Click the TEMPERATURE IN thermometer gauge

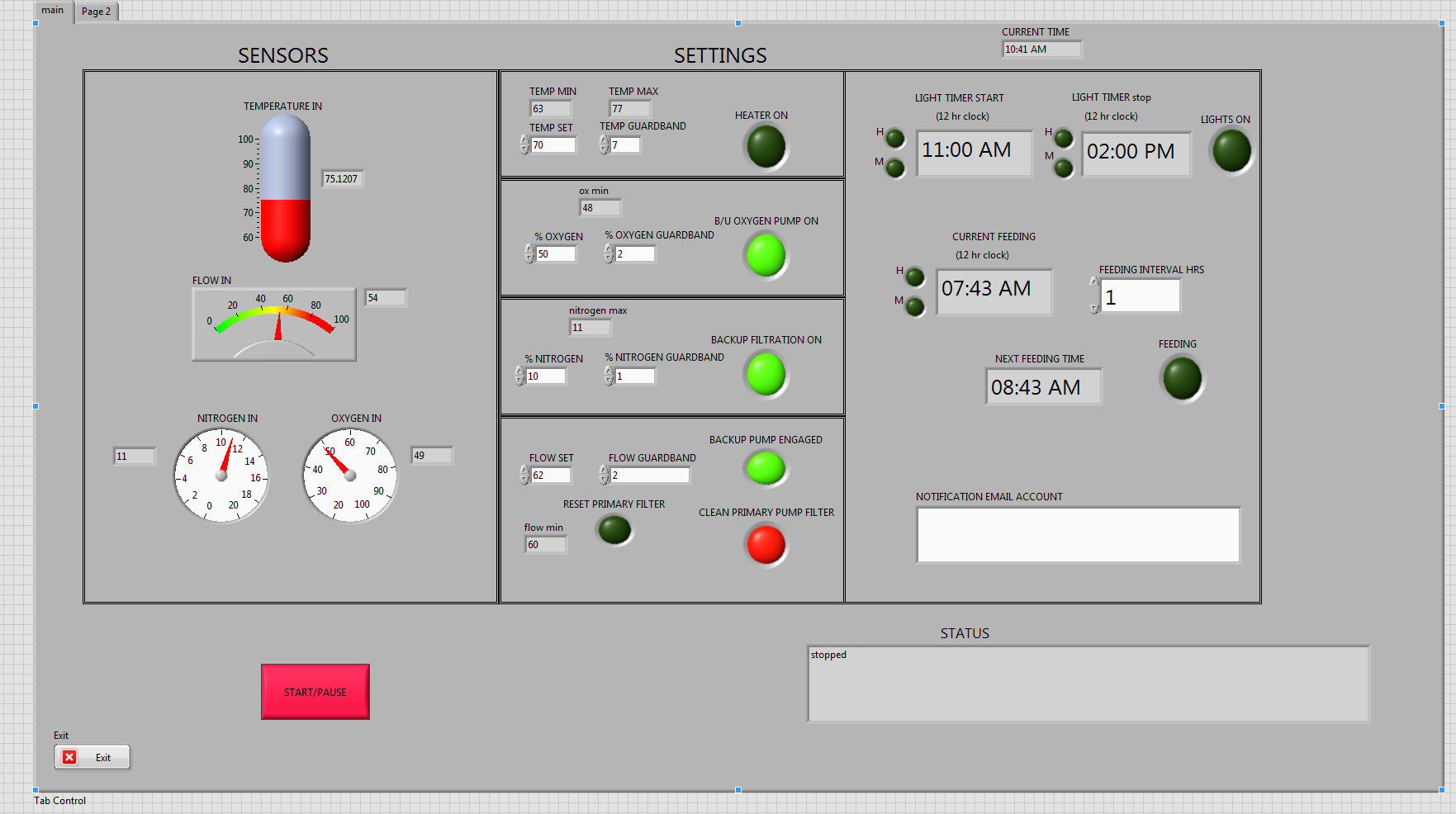tap(285, 189)
